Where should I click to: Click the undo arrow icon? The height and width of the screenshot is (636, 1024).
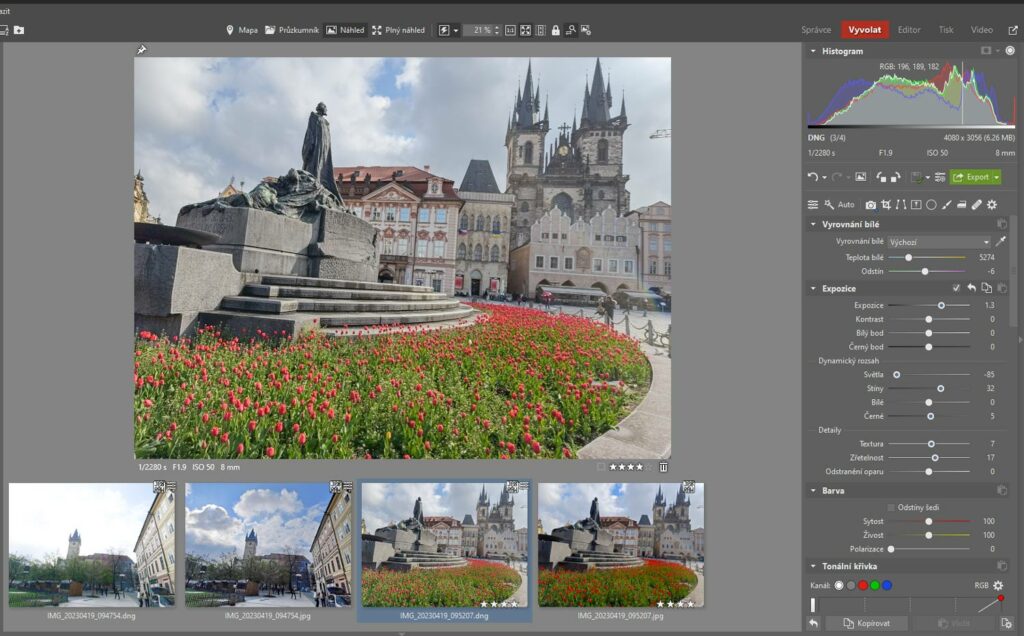point(813,177)
